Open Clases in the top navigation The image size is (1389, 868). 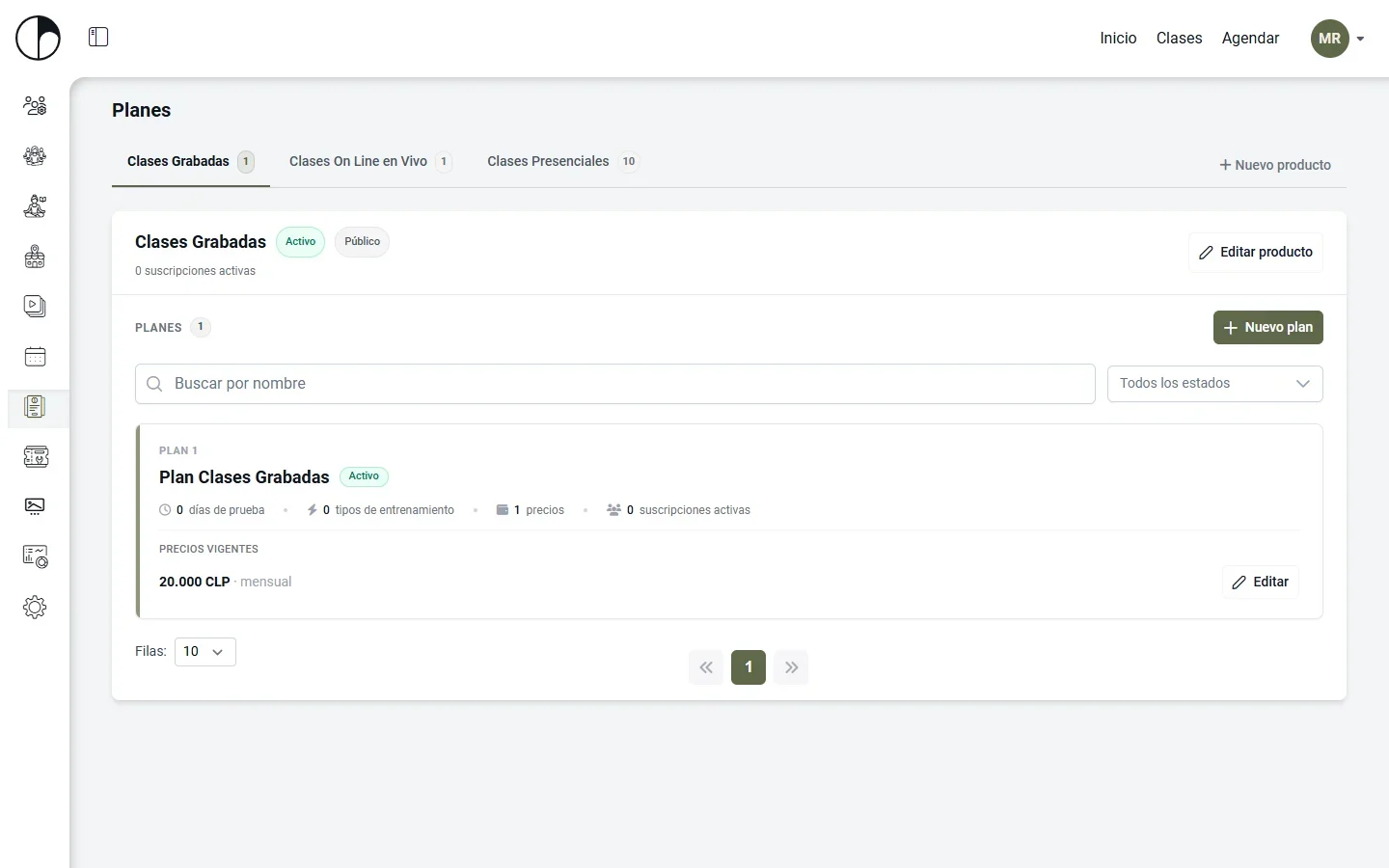(x=1179, y=39)
